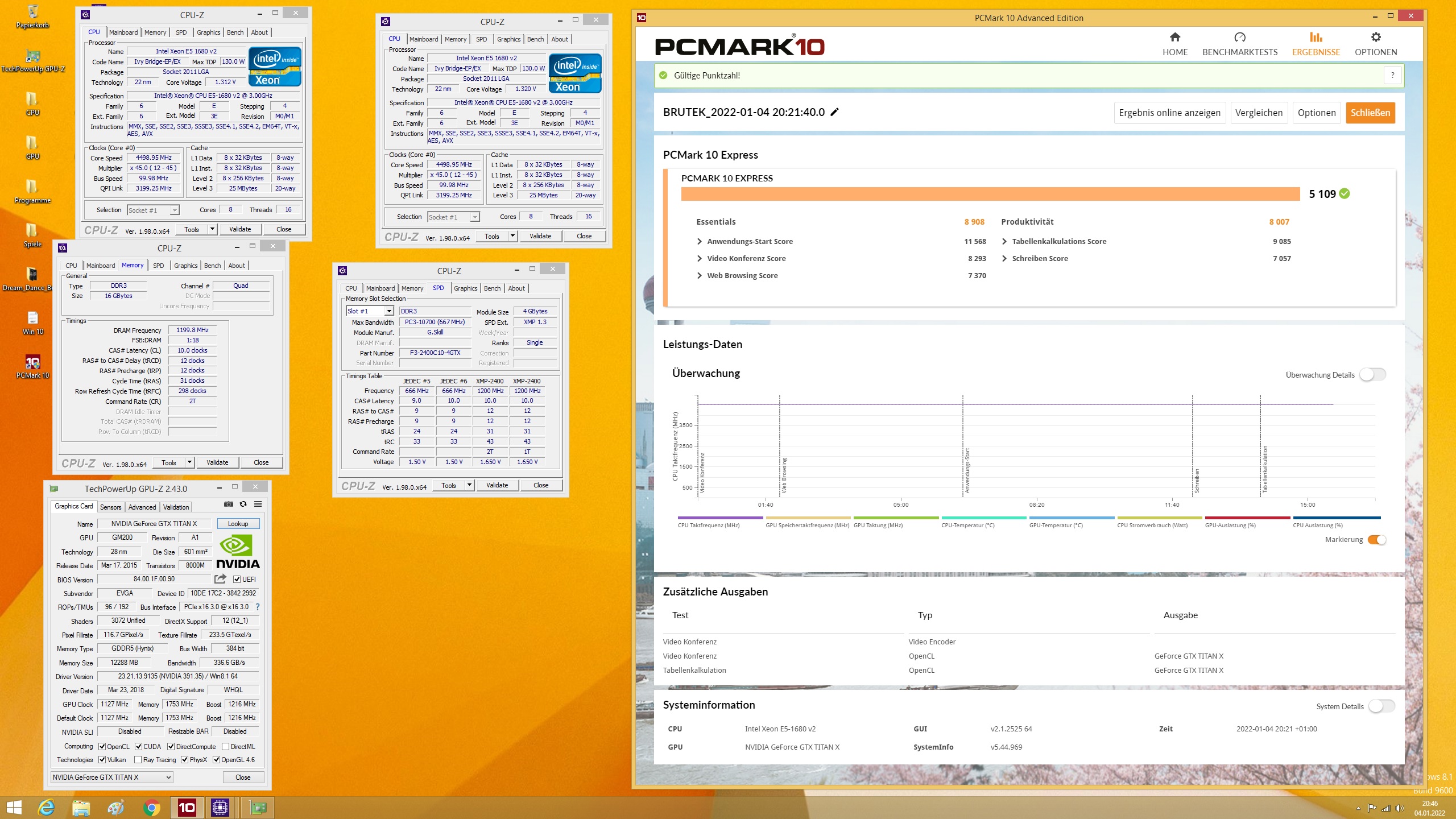Viewport: 1456px width, 819px height.
Task: Click Ergebnis online anzeigen button
Action: click(x=1169, y=113)
